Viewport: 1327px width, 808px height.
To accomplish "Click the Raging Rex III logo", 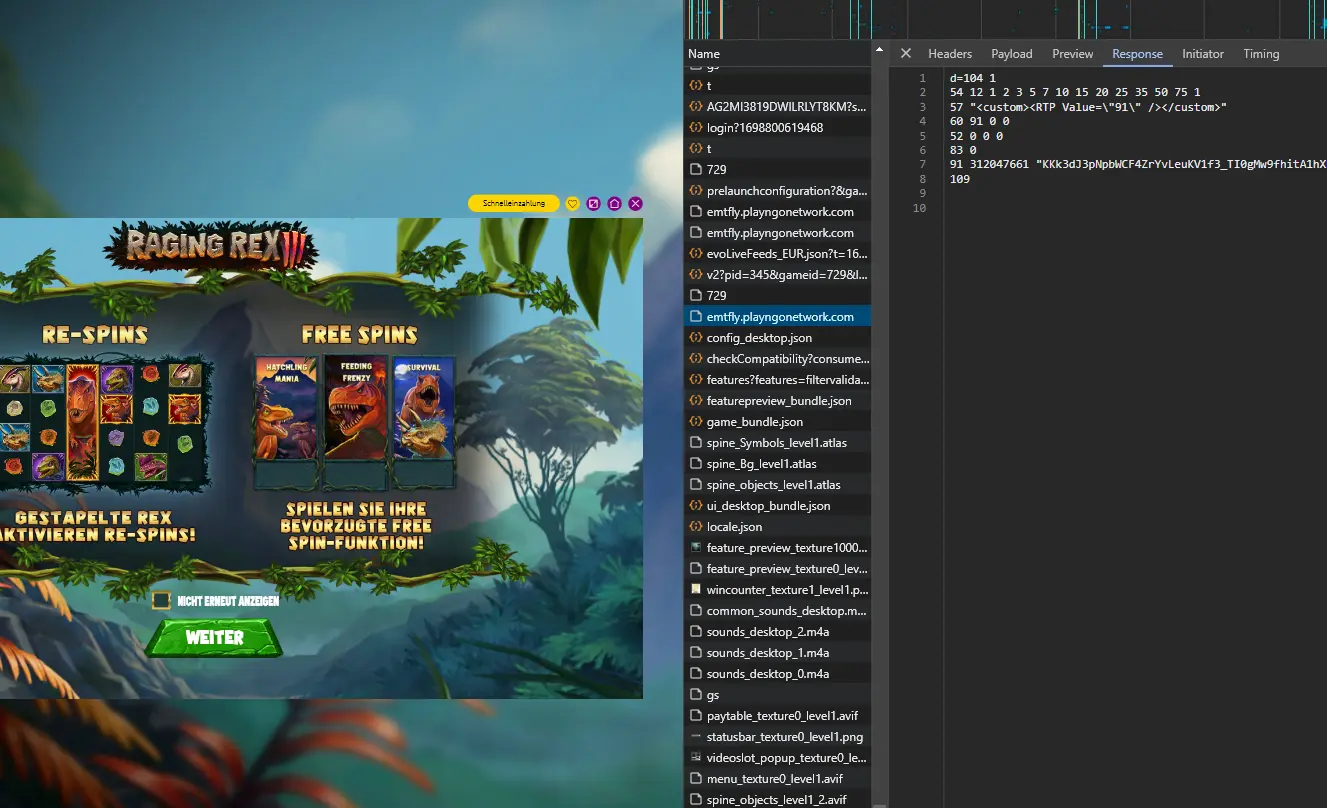I will [210, 247].
